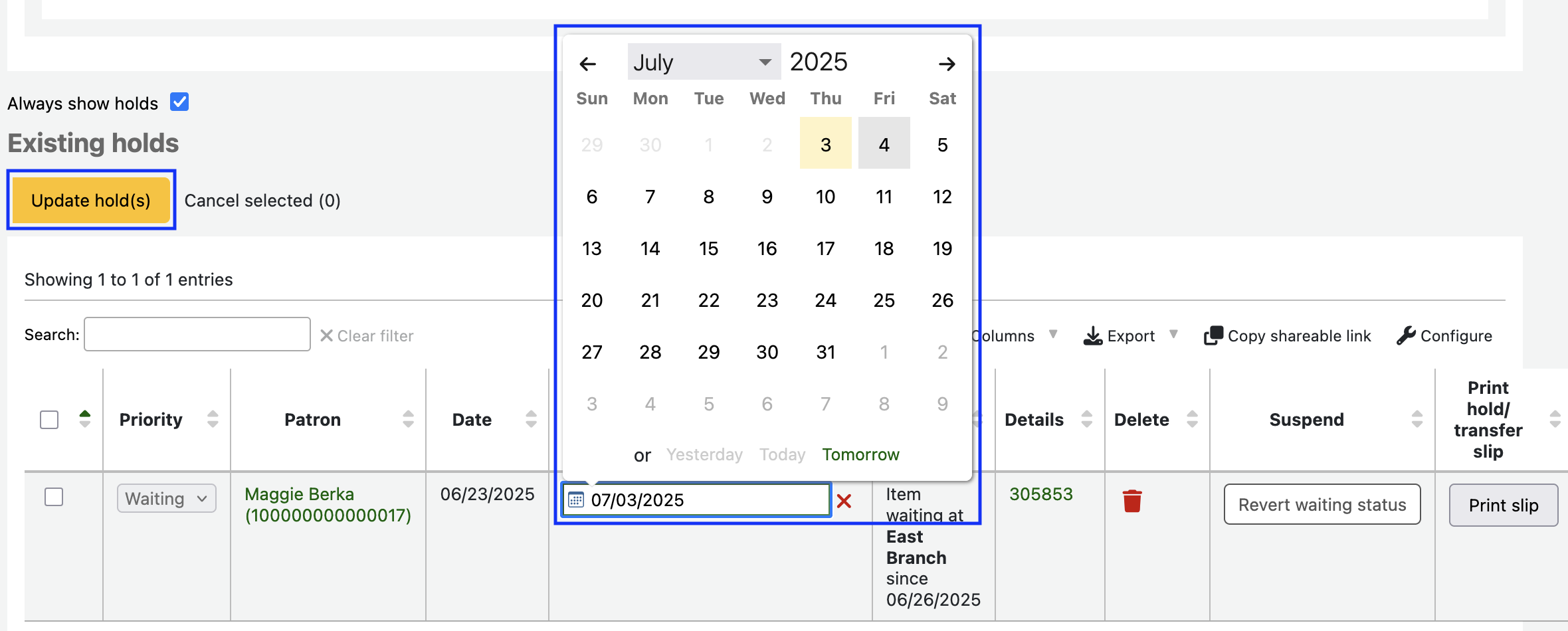Viewport: 1568px width, 631px height.
Task: Open the Waiting priority dropdown
Action: [x=166, y=499]
